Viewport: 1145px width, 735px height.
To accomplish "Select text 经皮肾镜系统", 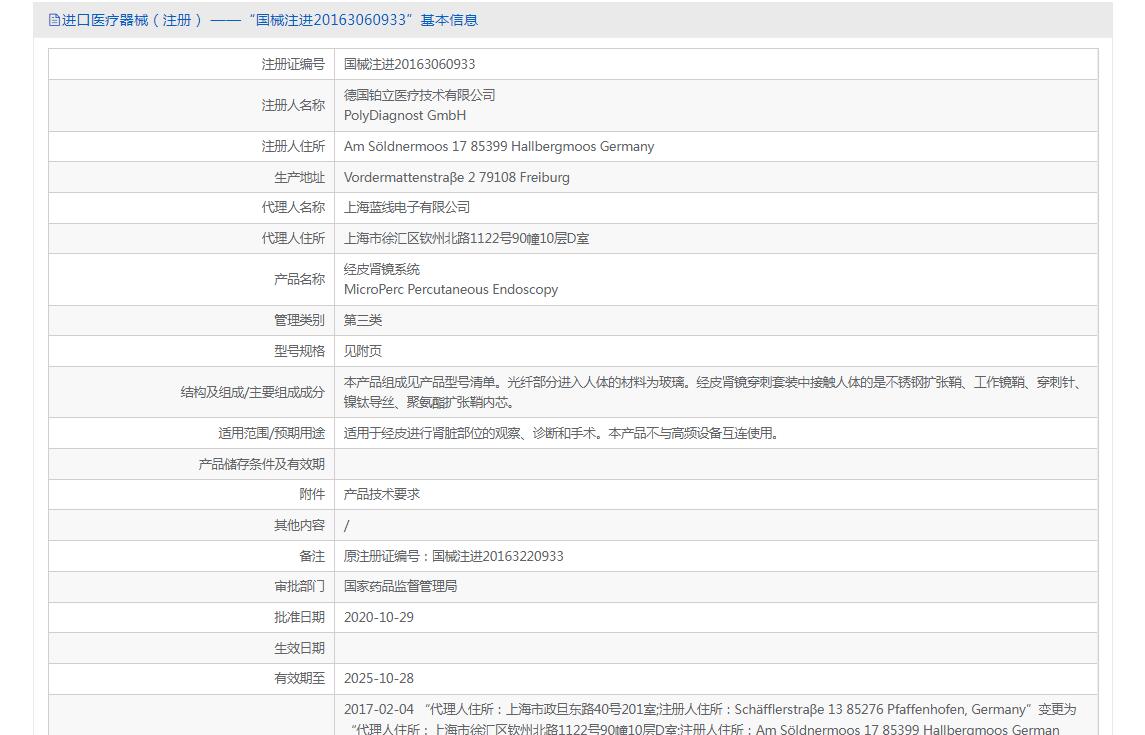I will 382,269.
